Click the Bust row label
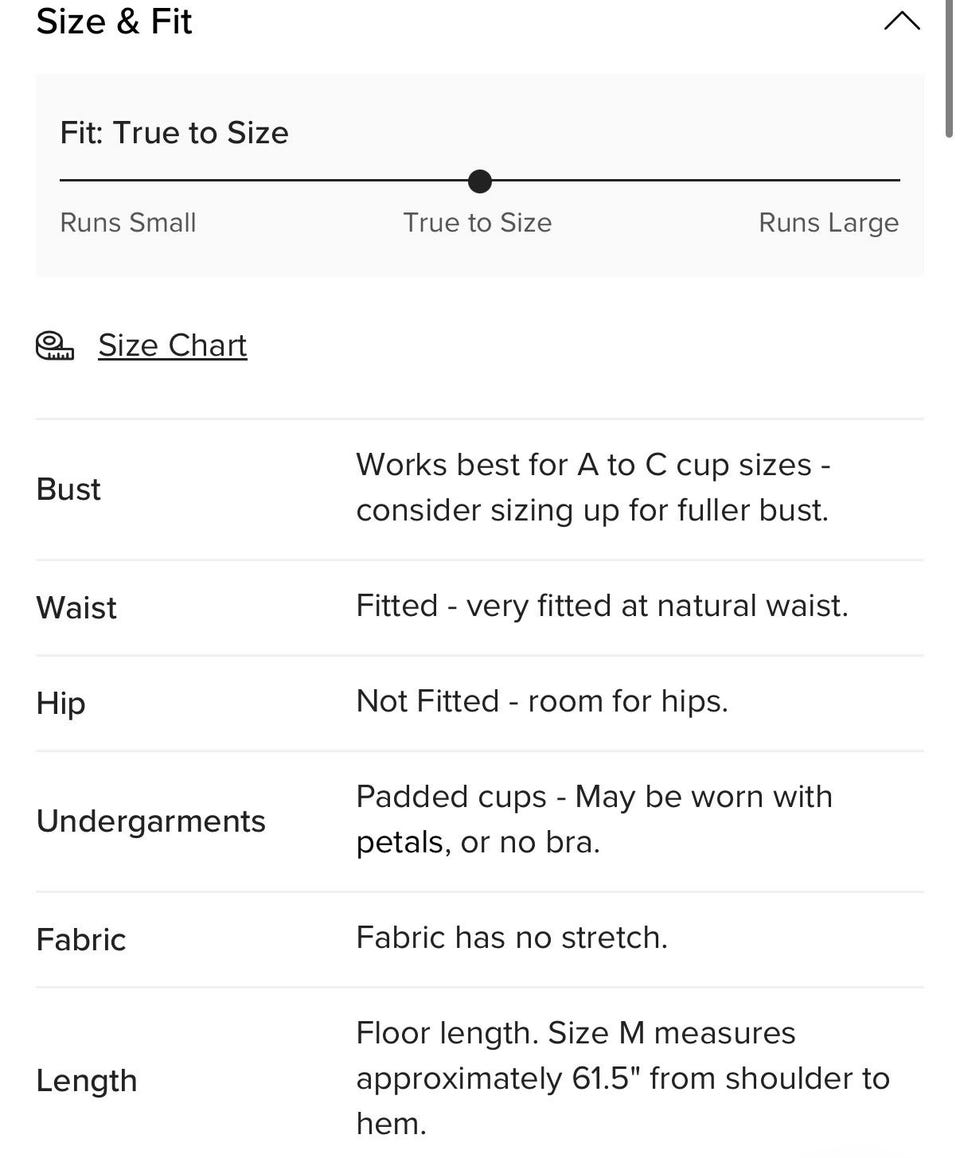The image size is (960, 1158). (69, 489)
